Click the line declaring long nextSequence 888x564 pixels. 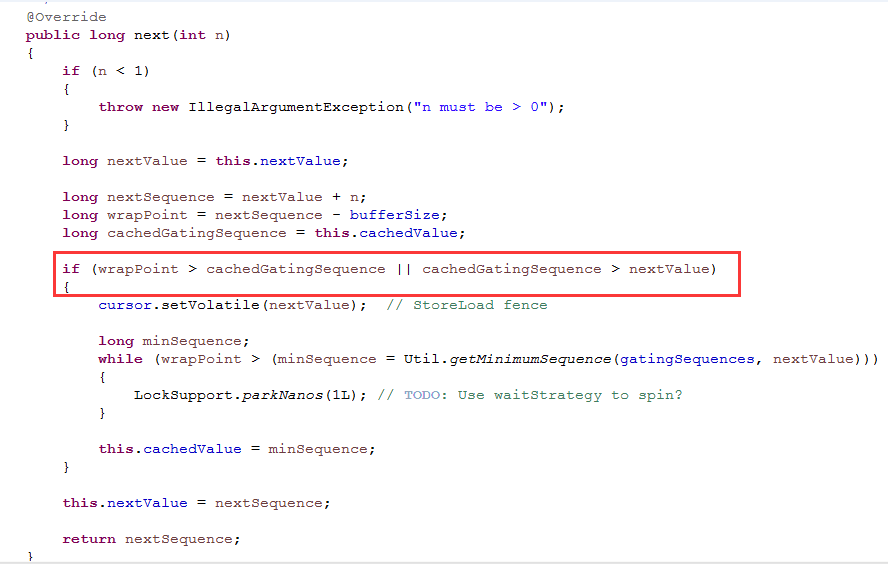coord(215,197)
